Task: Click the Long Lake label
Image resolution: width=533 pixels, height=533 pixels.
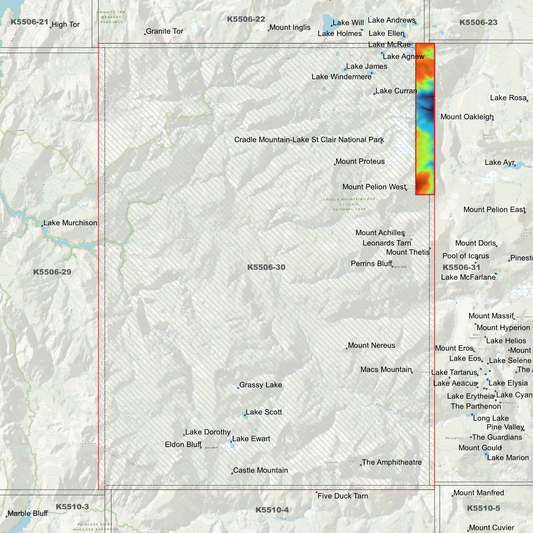Action: pyautogui.click(x=491, y=418)
